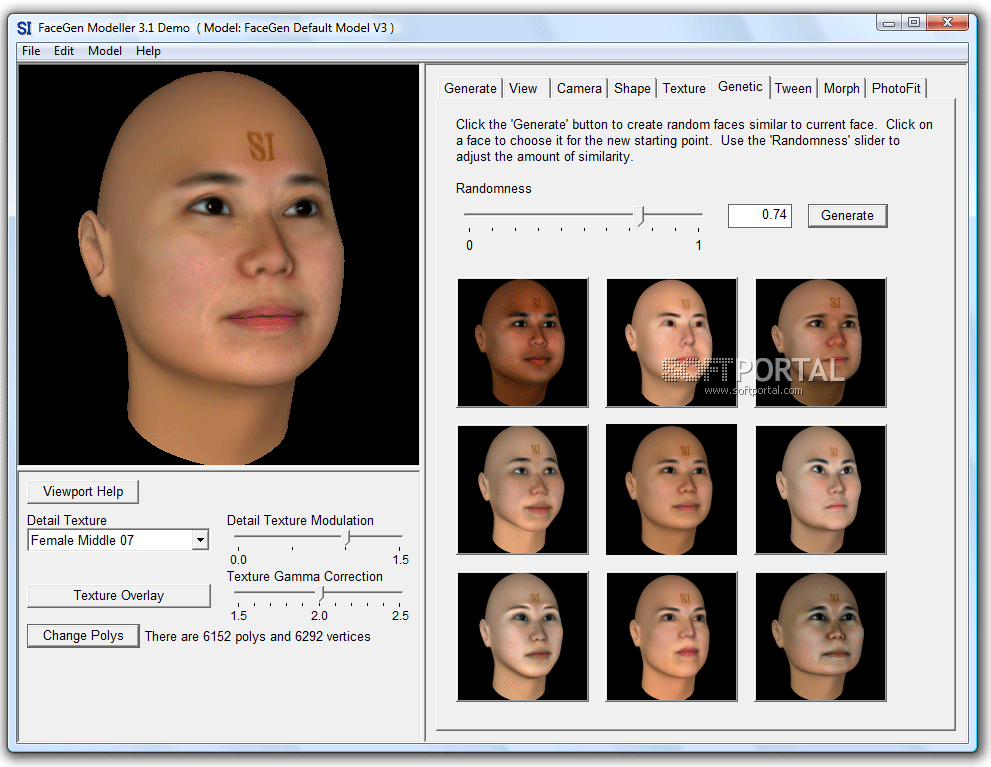
Task: Click the Randomness slider handle
Action: pos(641,214)
